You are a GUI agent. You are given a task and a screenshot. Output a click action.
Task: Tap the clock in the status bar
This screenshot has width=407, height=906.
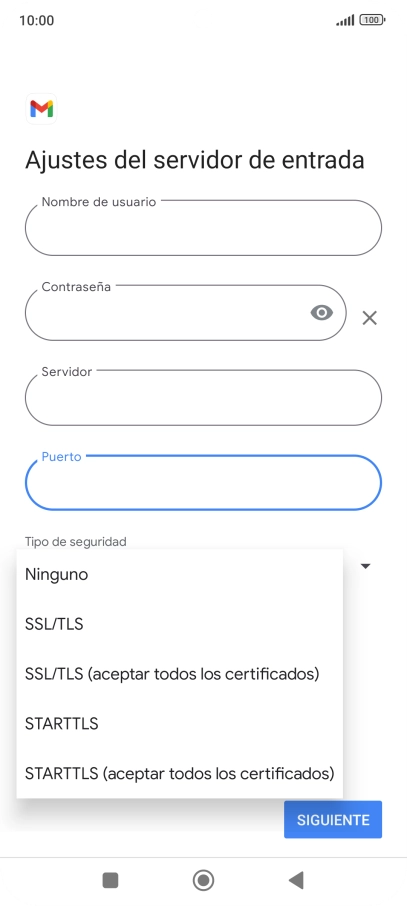click(36, 20)
